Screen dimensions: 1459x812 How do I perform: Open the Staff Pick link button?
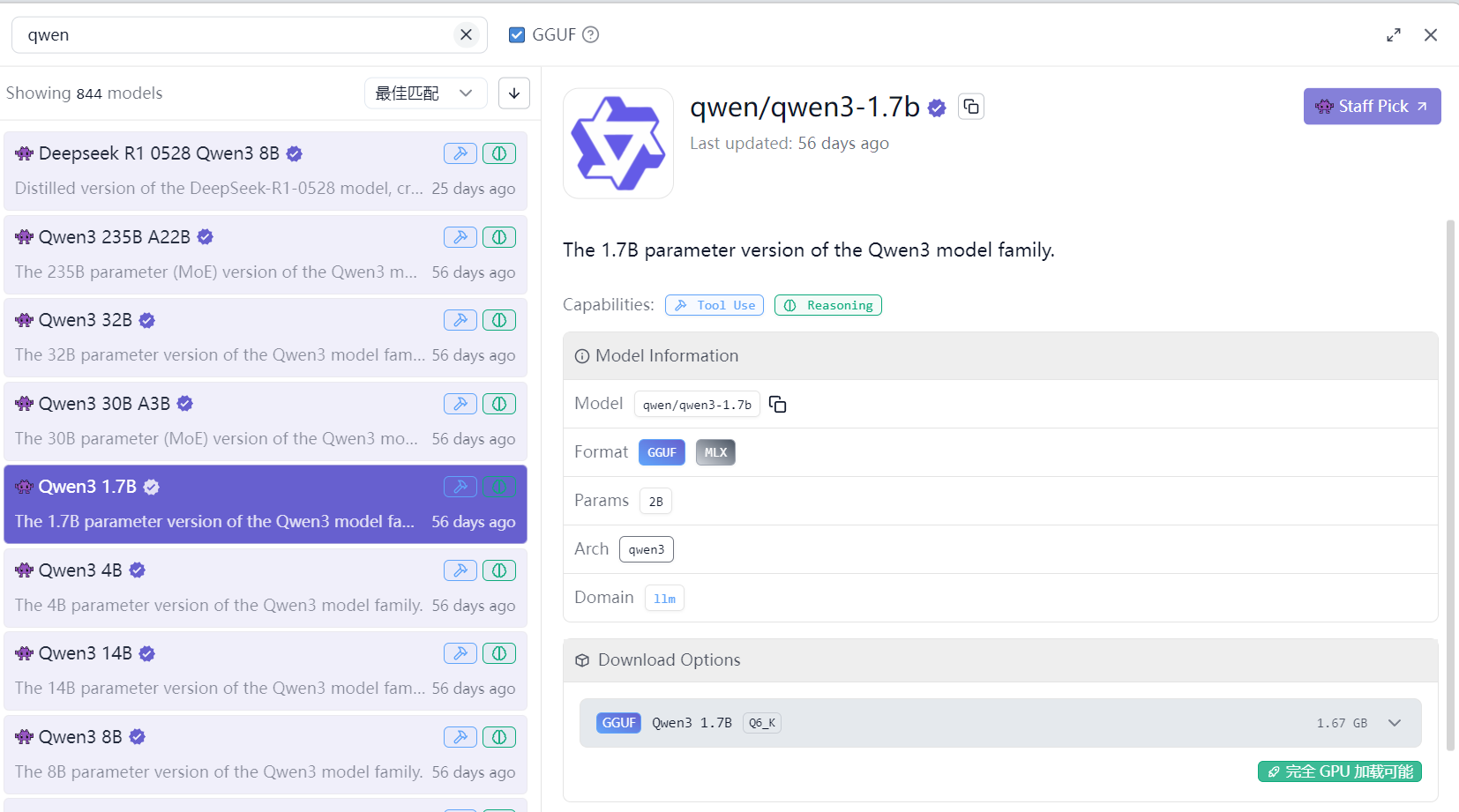[1372, 106]
